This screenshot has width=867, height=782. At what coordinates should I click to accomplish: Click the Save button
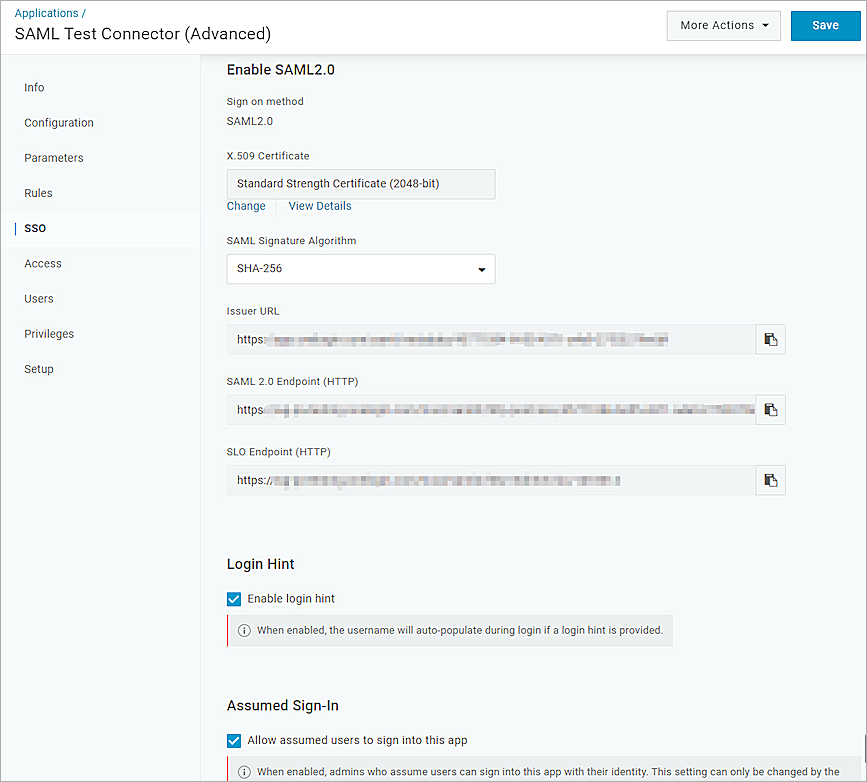[825, 25]
